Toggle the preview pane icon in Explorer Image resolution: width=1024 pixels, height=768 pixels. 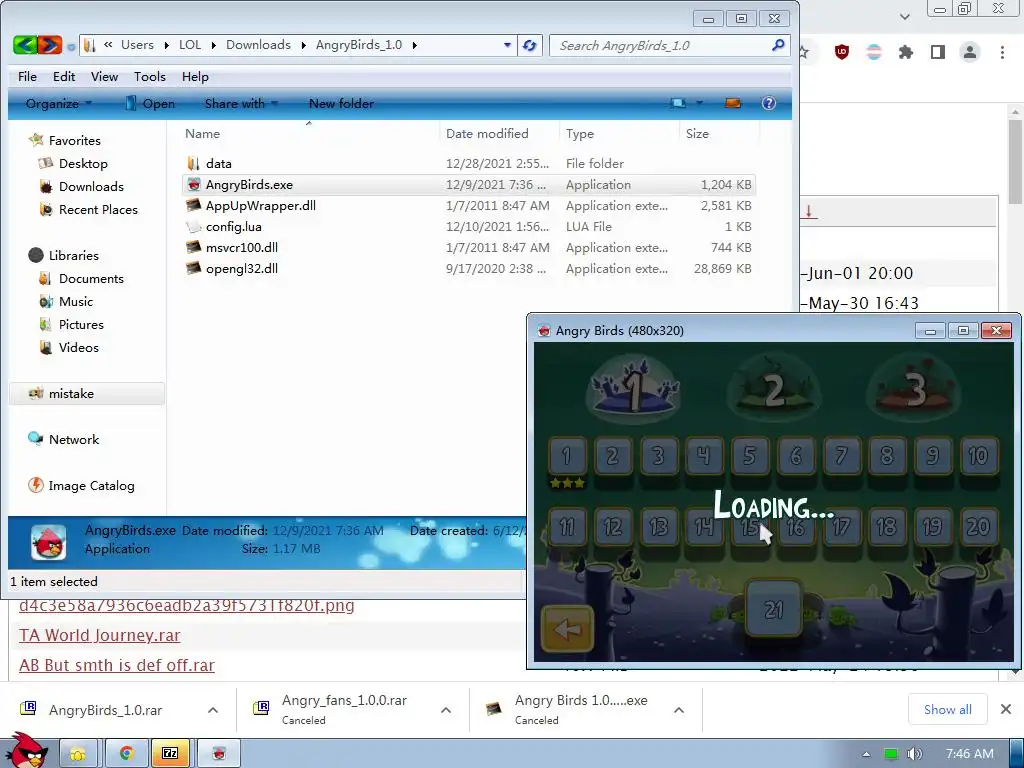pyautogui.click(x=733, y=103)
